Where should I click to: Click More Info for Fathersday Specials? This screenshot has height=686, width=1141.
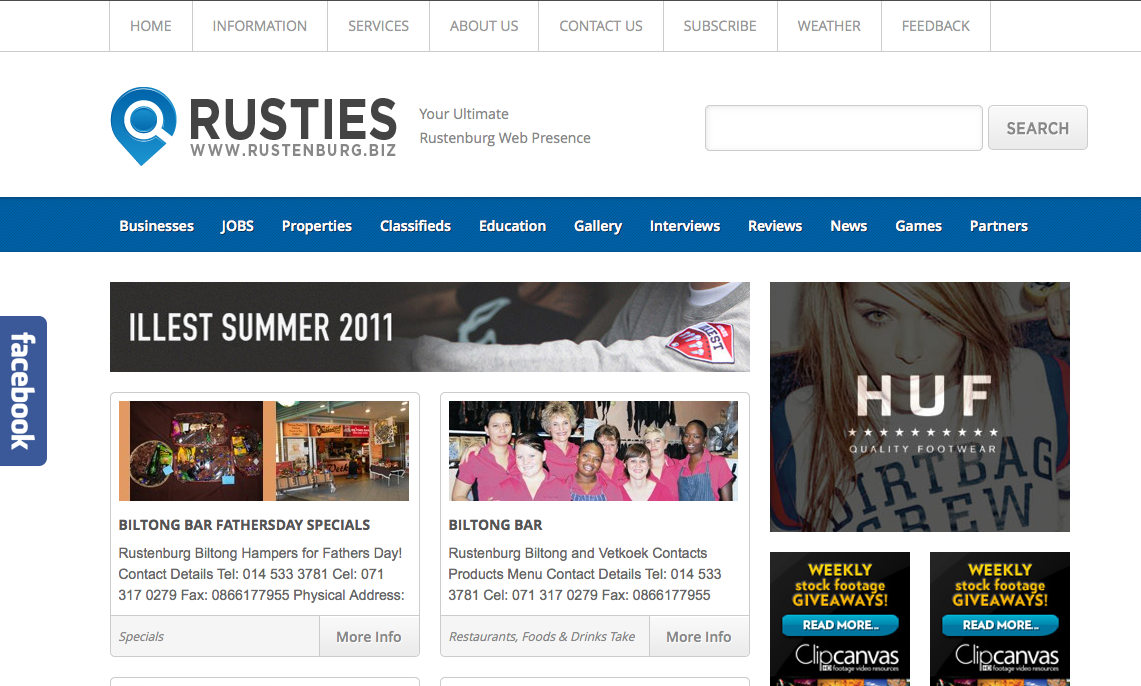coord(368,637)
